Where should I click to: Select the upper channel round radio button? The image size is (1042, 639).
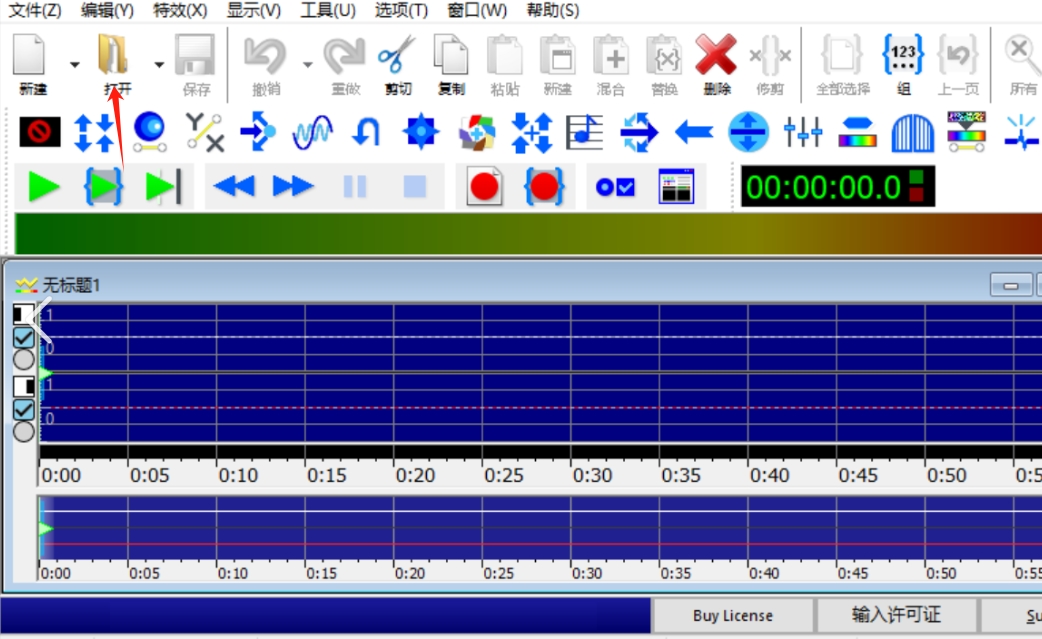click(x=24, y=360)
